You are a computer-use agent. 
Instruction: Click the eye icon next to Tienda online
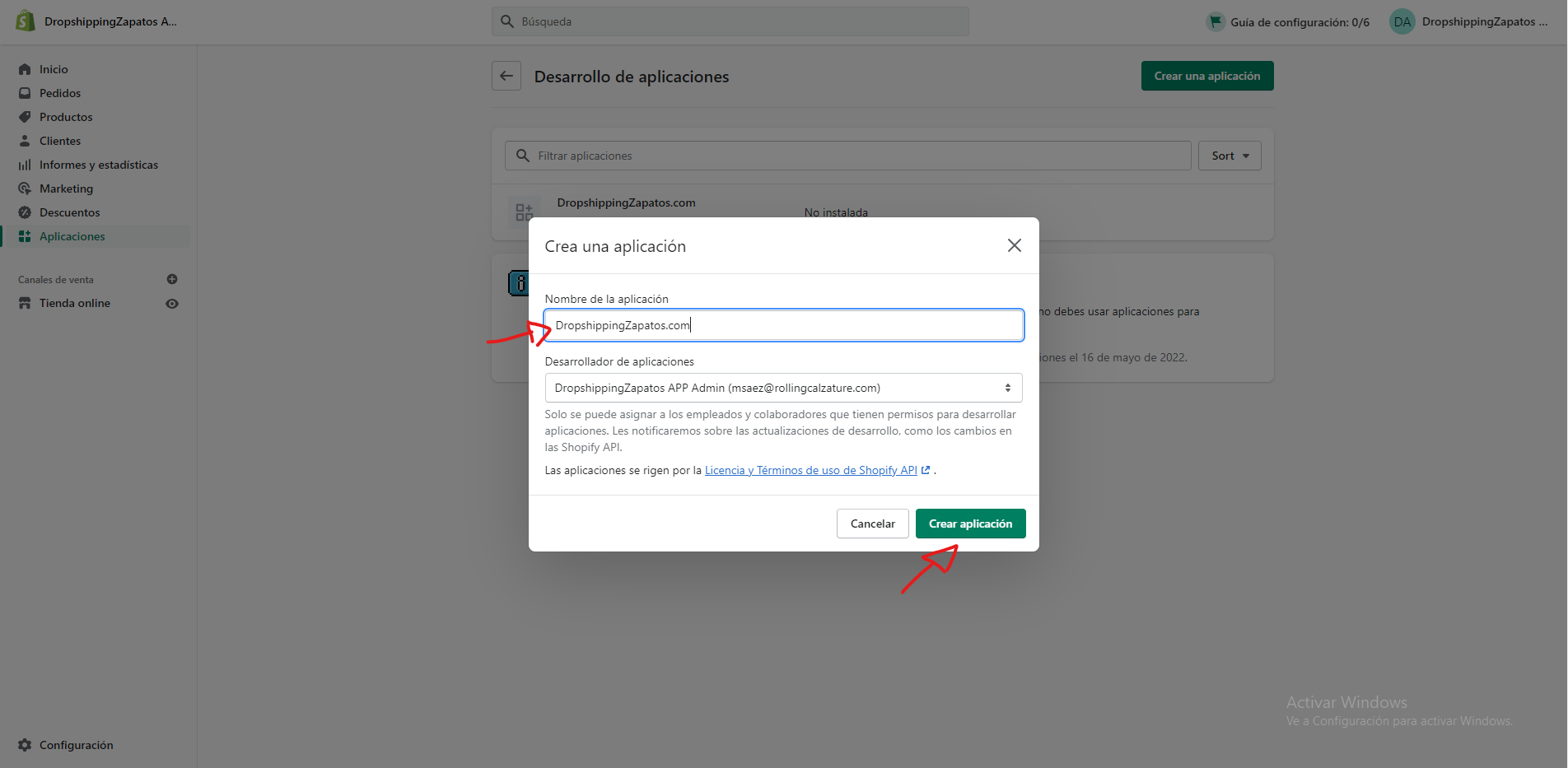pyautogui.click(x=172, y=304)
